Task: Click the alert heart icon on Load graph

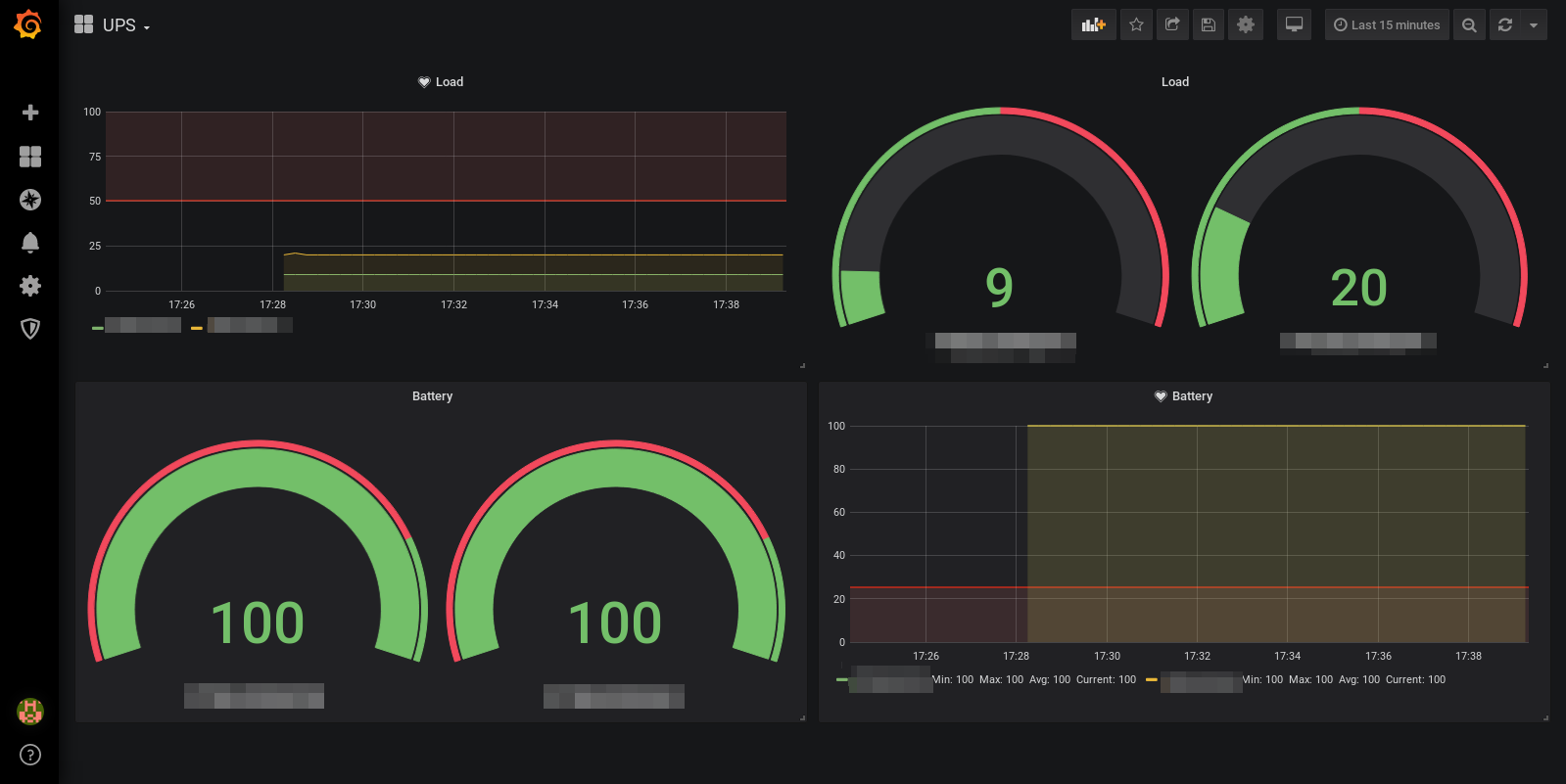Action: tap(424, 82)
